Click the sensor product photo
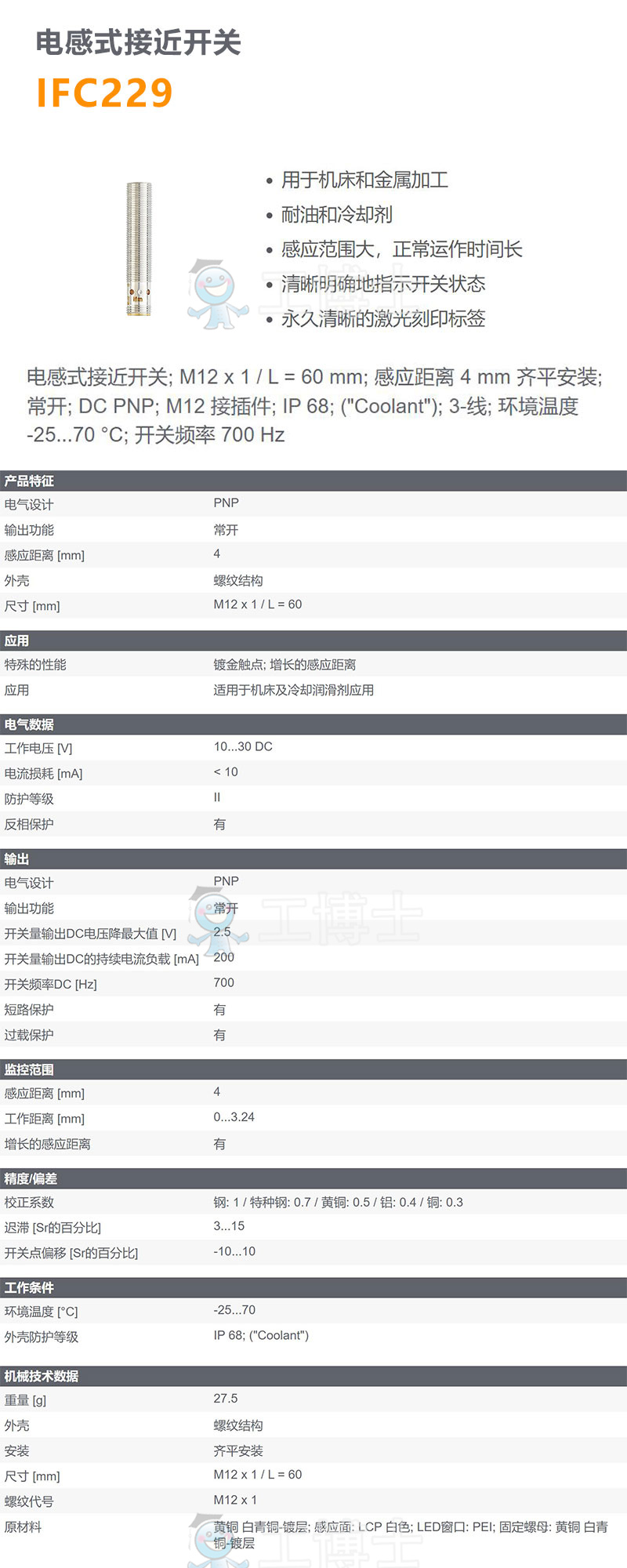Screen dimensions: 627x1568 [x=139, y=249]
